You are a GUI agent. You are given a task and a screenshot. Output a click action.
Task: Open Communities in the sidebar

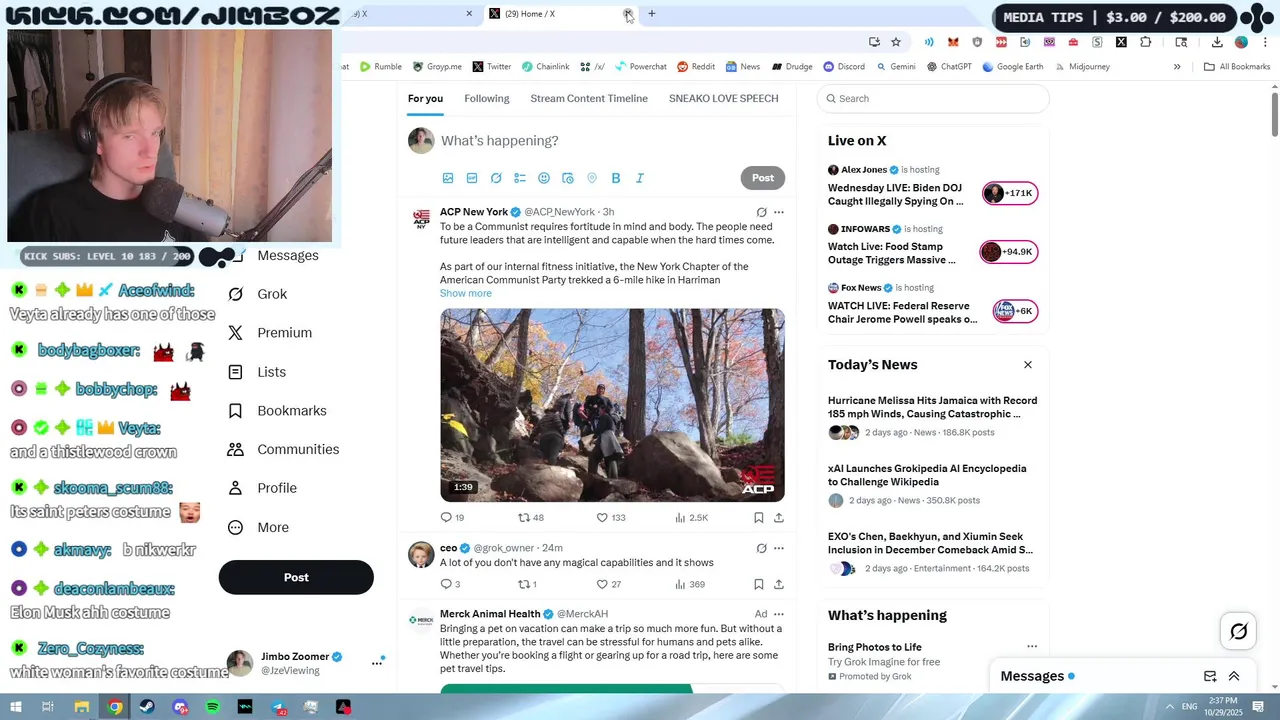tap(283, 449)
